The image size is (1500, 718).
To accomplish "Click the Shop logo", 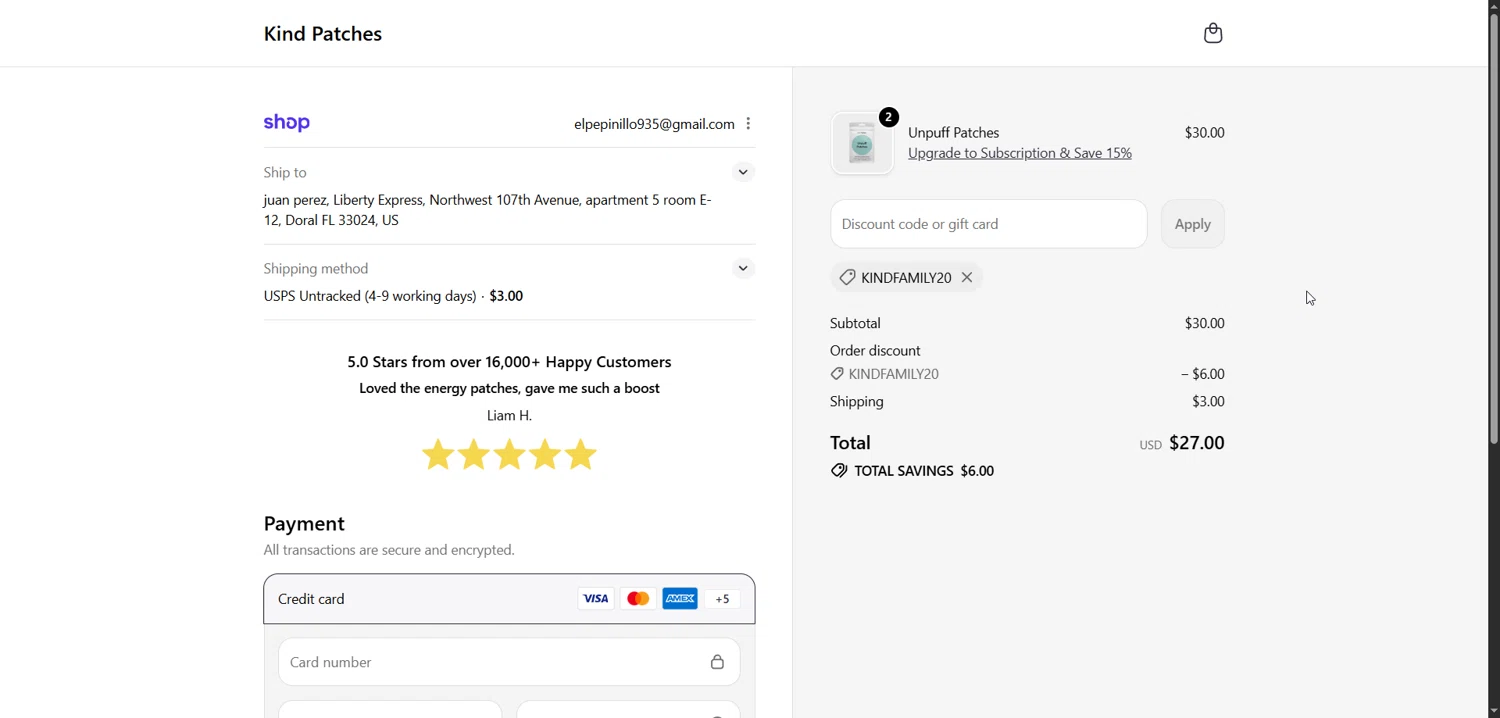I will tap(287, 123).
